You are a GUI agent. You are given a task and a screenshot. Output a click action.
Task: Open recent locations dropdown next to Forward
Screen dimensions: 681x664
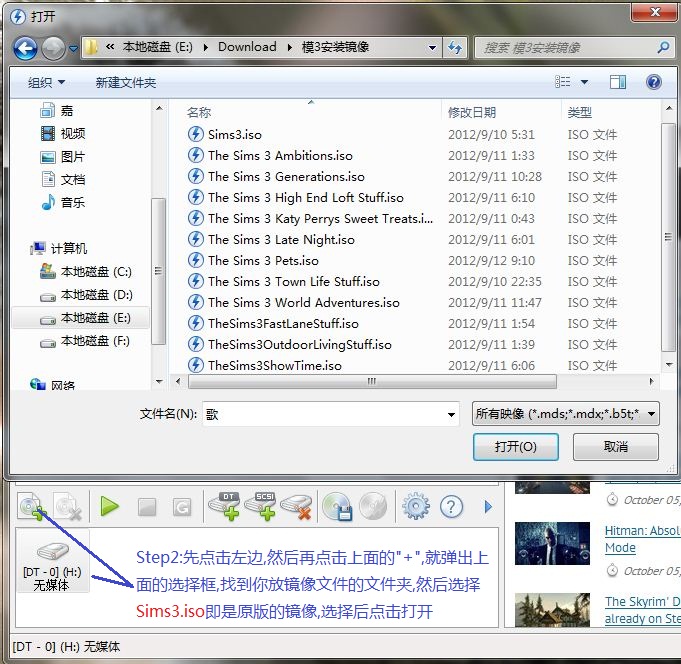pos(73,48)
